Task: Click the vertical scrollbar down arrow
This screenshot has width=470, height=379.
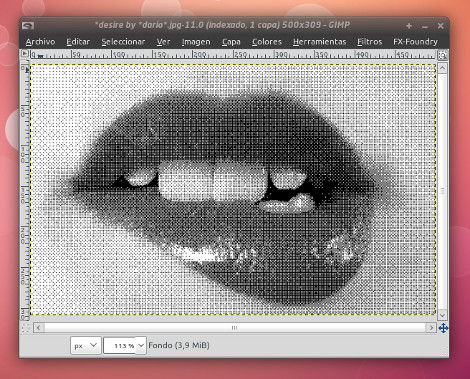Action: coord(442,315)
